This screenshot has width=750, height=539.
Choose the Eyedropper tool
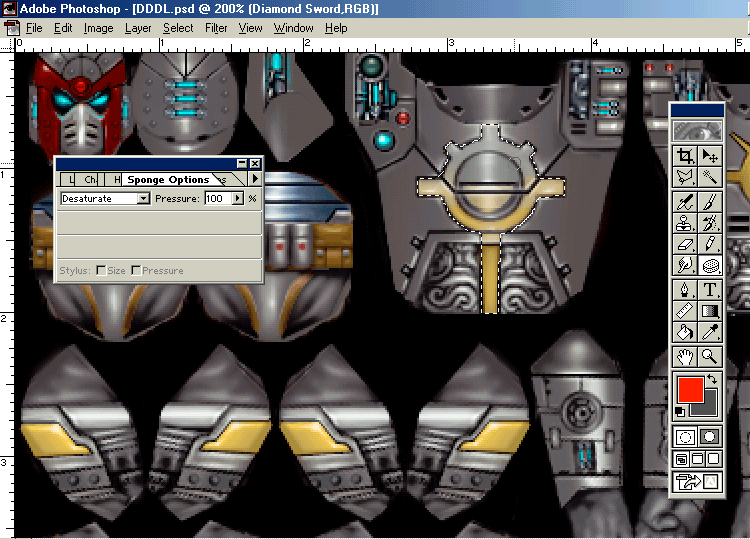point(710,332)
